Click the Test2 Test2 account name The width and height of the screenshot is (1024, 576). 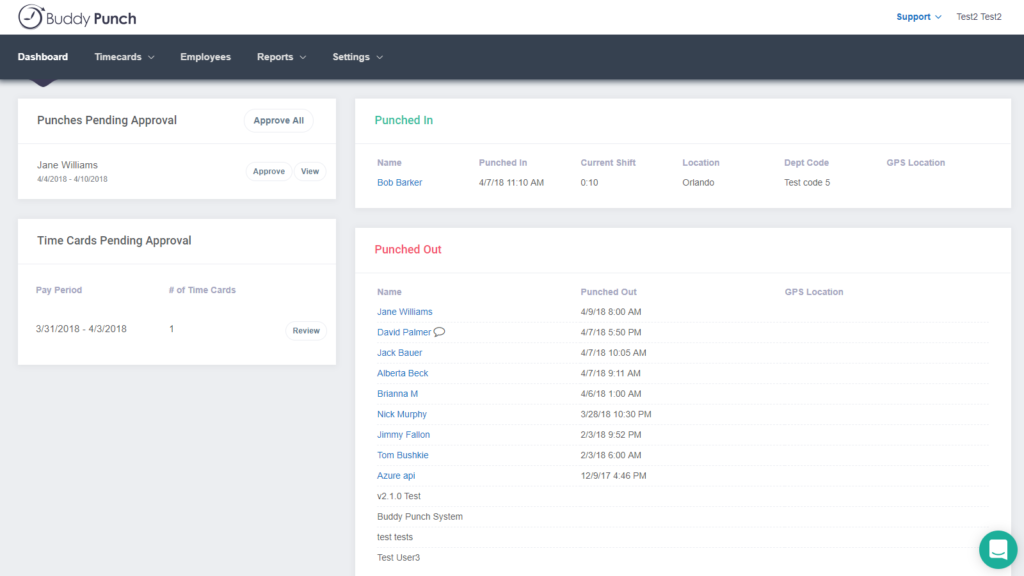pos(978,16)
